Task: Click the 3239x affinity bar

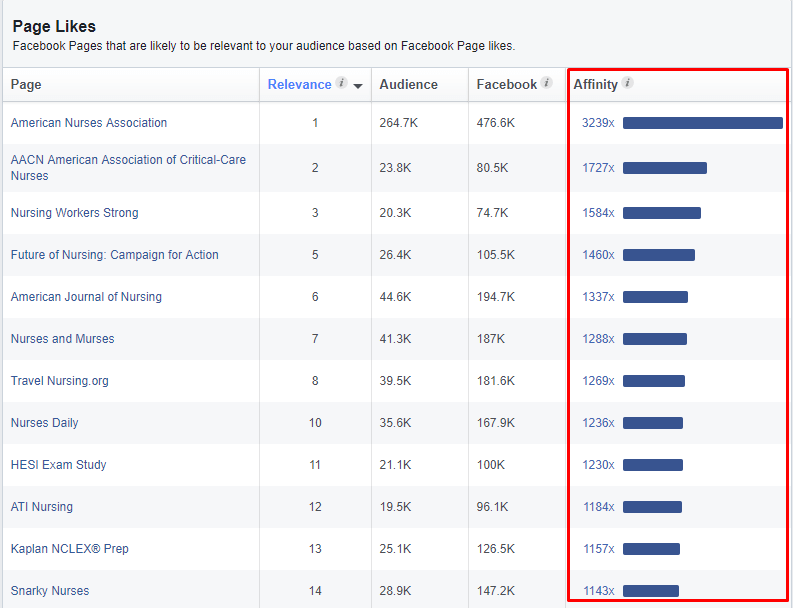Action: click(702, 123)
